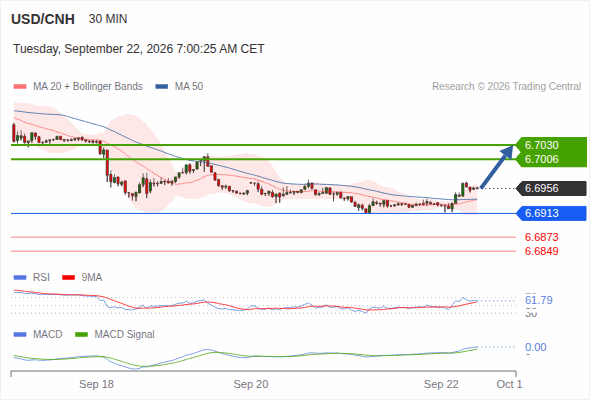Click the 6.7030 green resistance label

tap(541, 145)
